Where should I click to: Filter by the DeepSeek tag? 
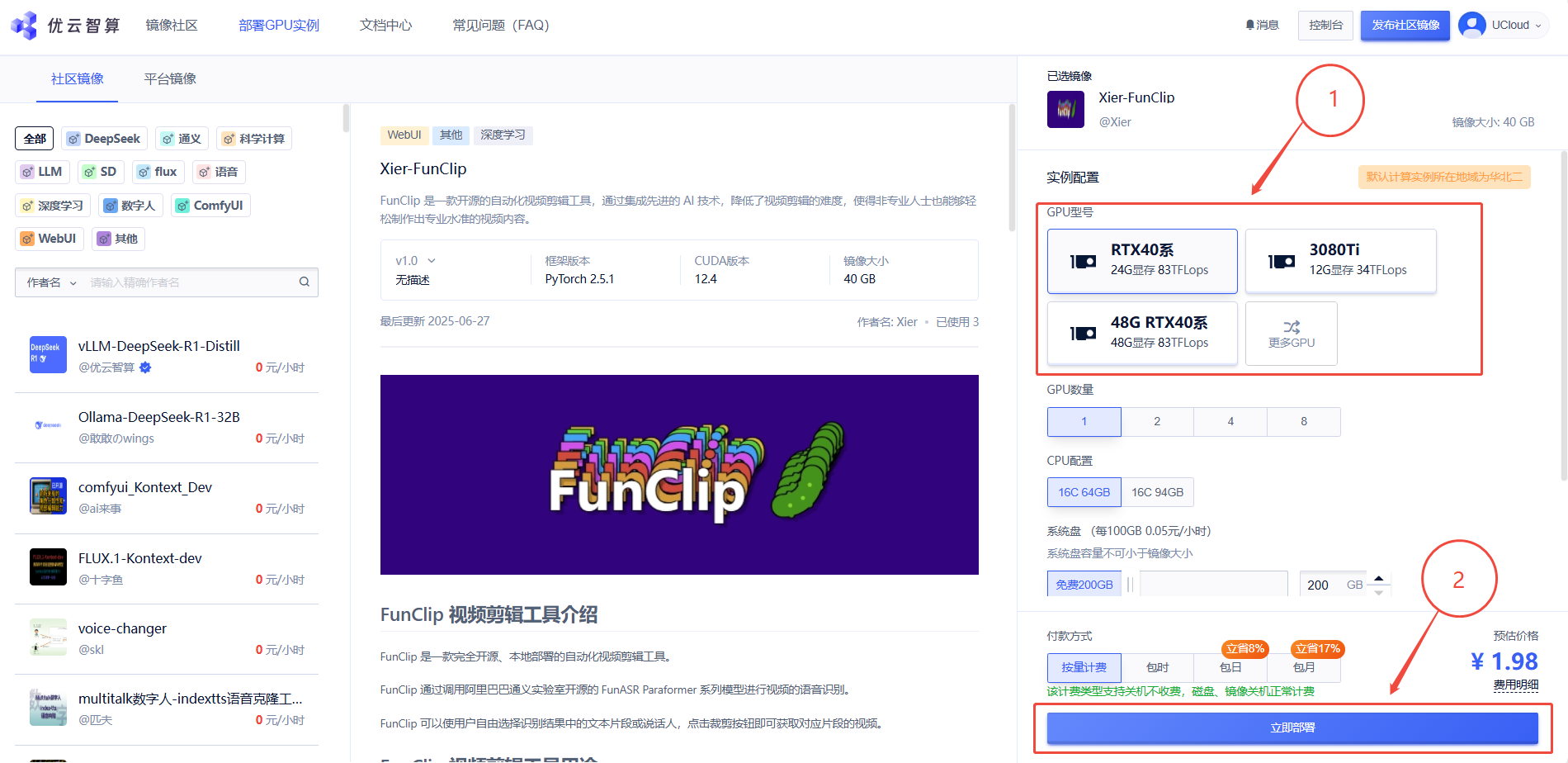click(104, 139)
